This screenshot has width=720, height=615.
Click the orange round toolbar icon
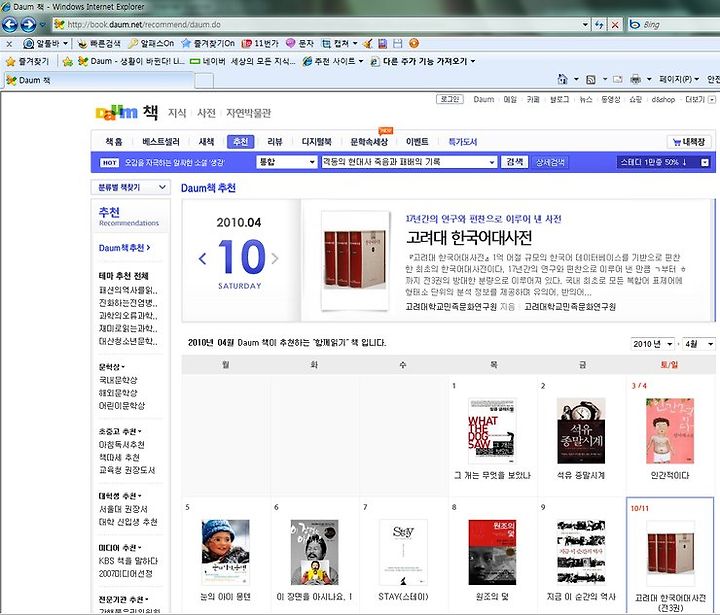coord(414,44)
